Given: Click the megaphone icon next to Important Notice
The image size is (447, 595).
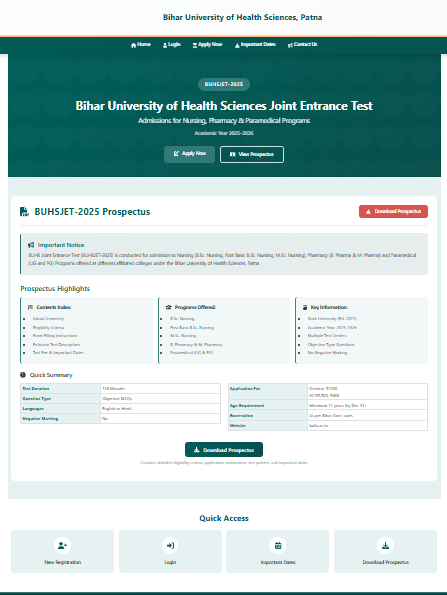Looking at the screenshot, I should (x=31, y=245).
